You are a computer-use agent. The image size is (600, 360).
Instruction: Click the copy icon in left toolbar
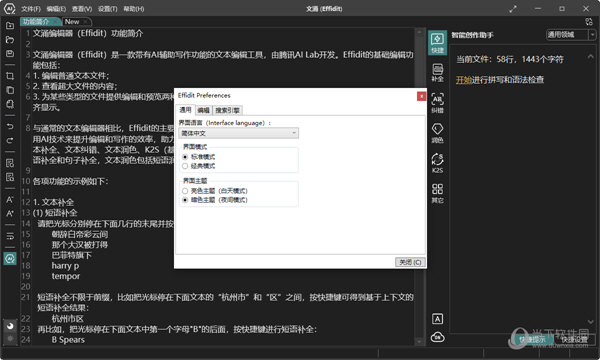click(x=10, y=90)
